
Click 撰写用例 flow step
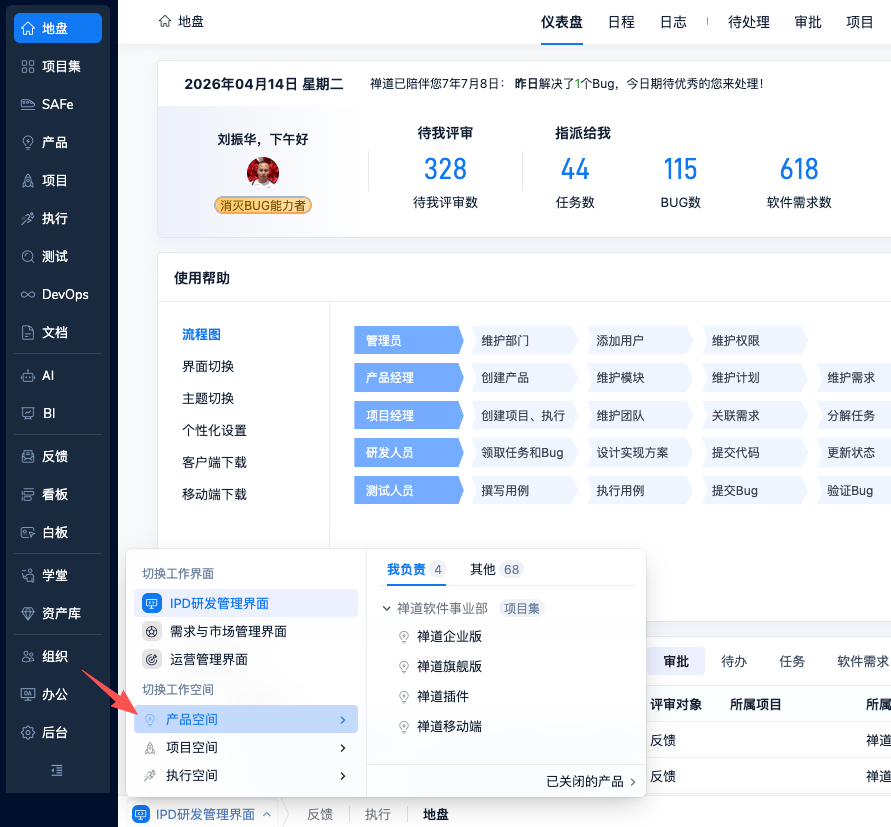point(524,491)
